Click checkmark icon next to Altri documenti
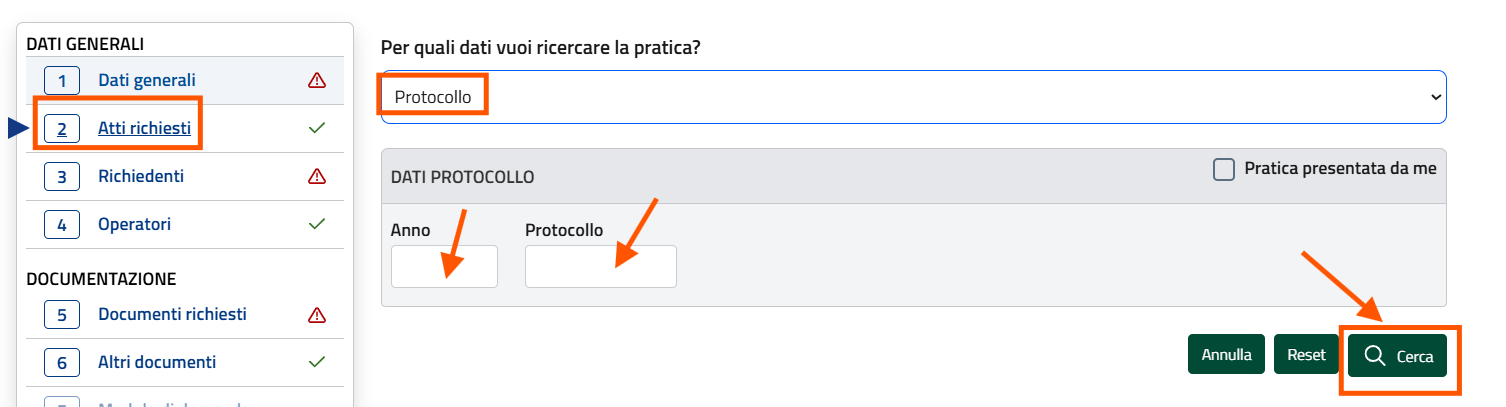 click(x=317, y=362)
